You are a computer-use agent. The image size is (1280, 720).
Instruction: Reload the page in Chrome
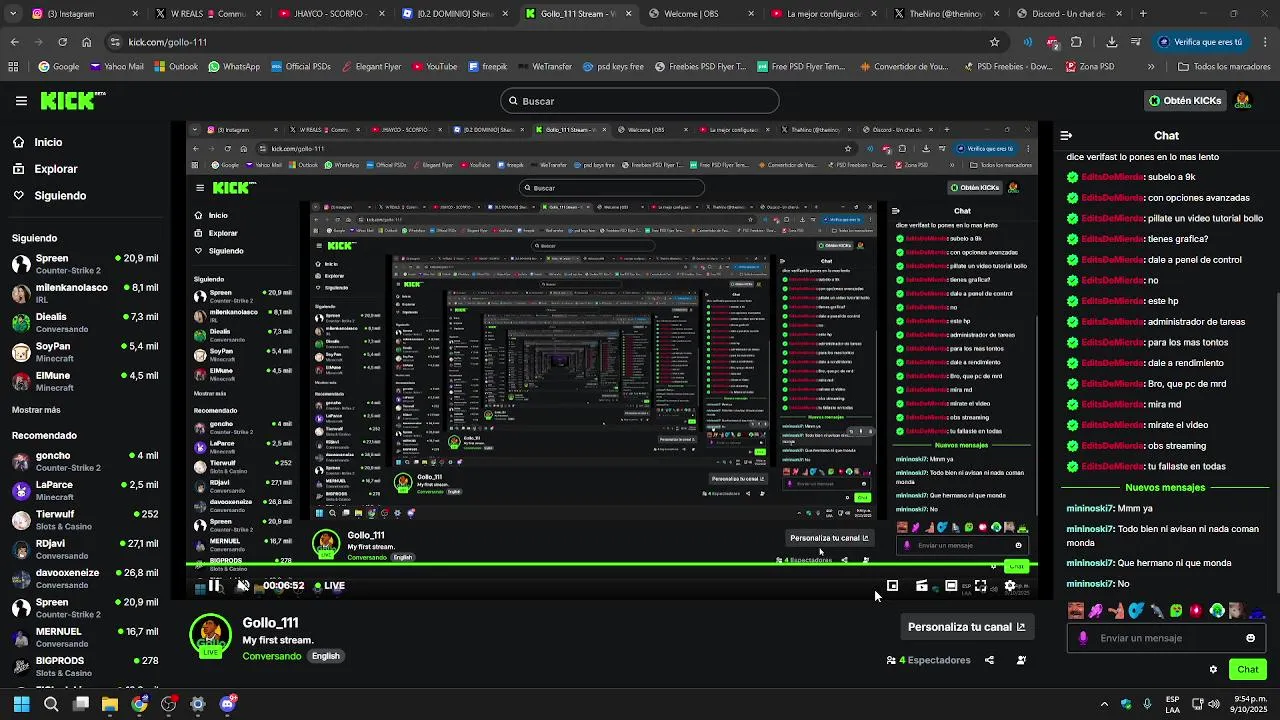pos(62,42)
